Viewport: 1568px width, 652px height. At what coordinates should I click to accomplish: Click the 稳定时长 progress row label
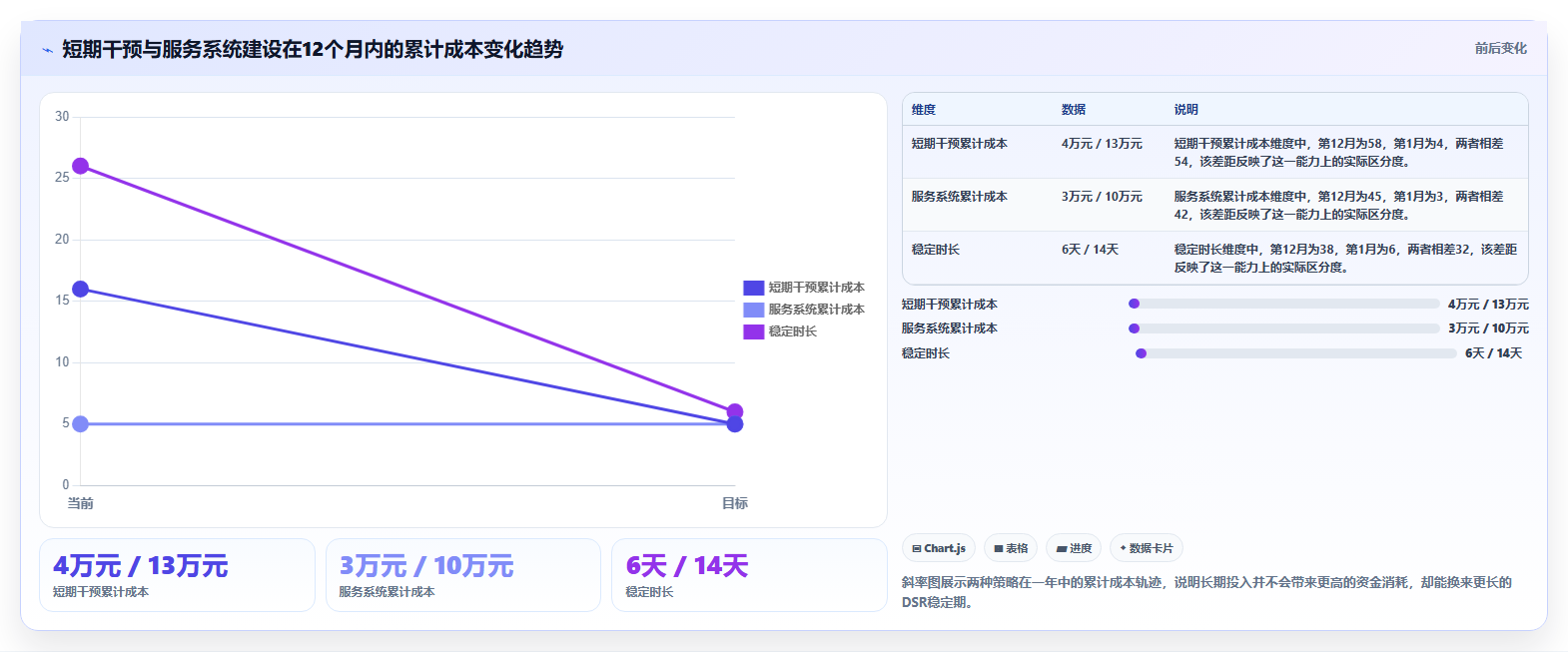click(x=925, y=353)
